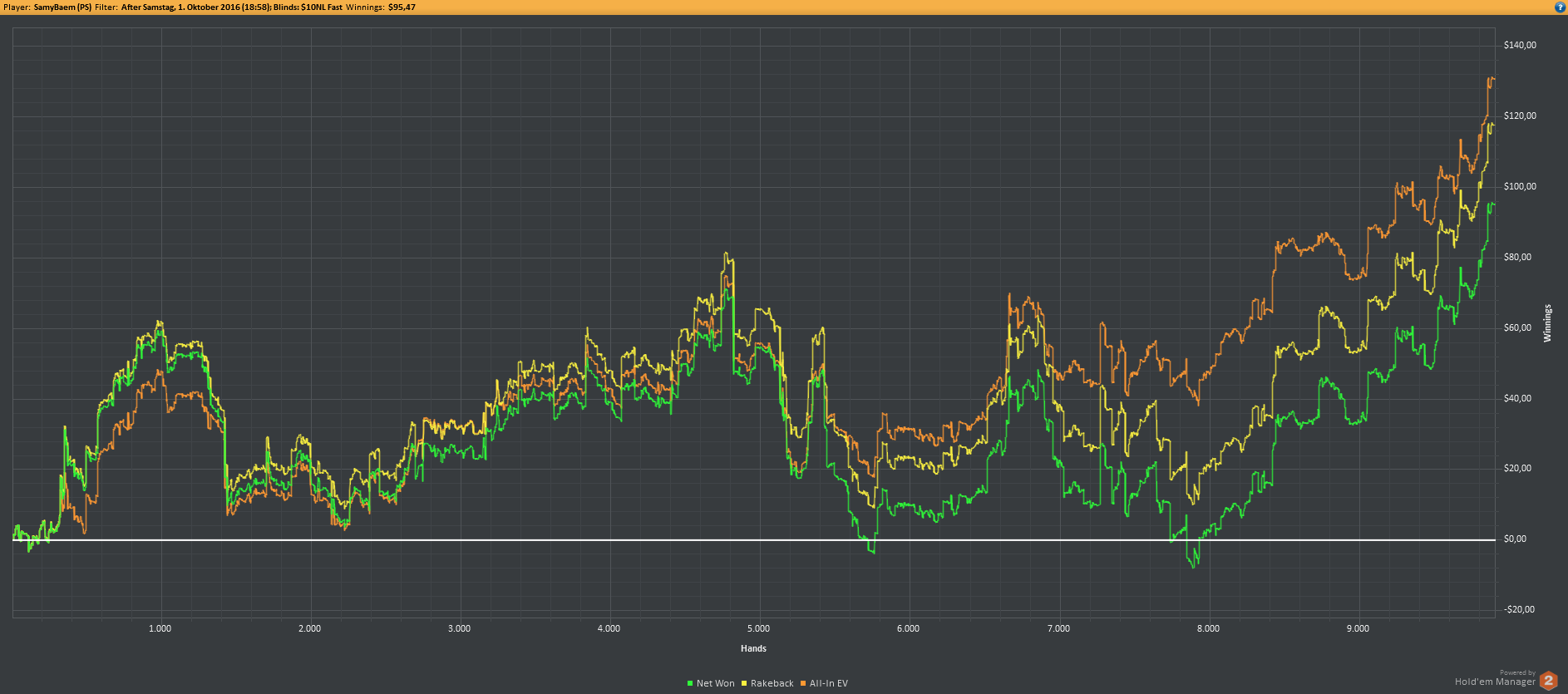Image resolution: width=1568 pixels, height=694 pixels.
Task: Click the "$60,00" y-axis label
Action: click(1517, 327)
